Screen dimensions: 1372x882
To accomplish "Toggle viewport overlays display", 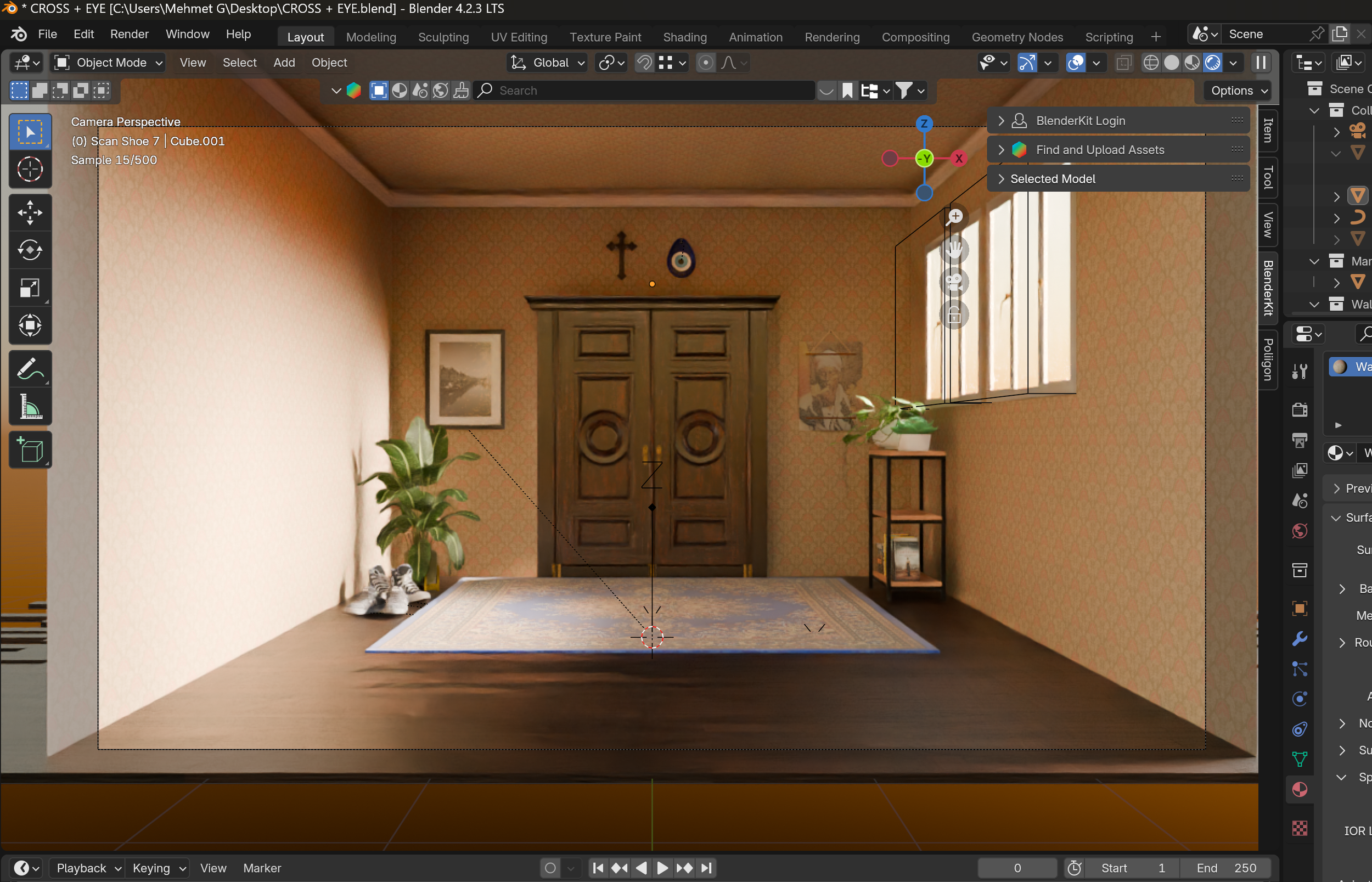I will (x=1076, y=63).
